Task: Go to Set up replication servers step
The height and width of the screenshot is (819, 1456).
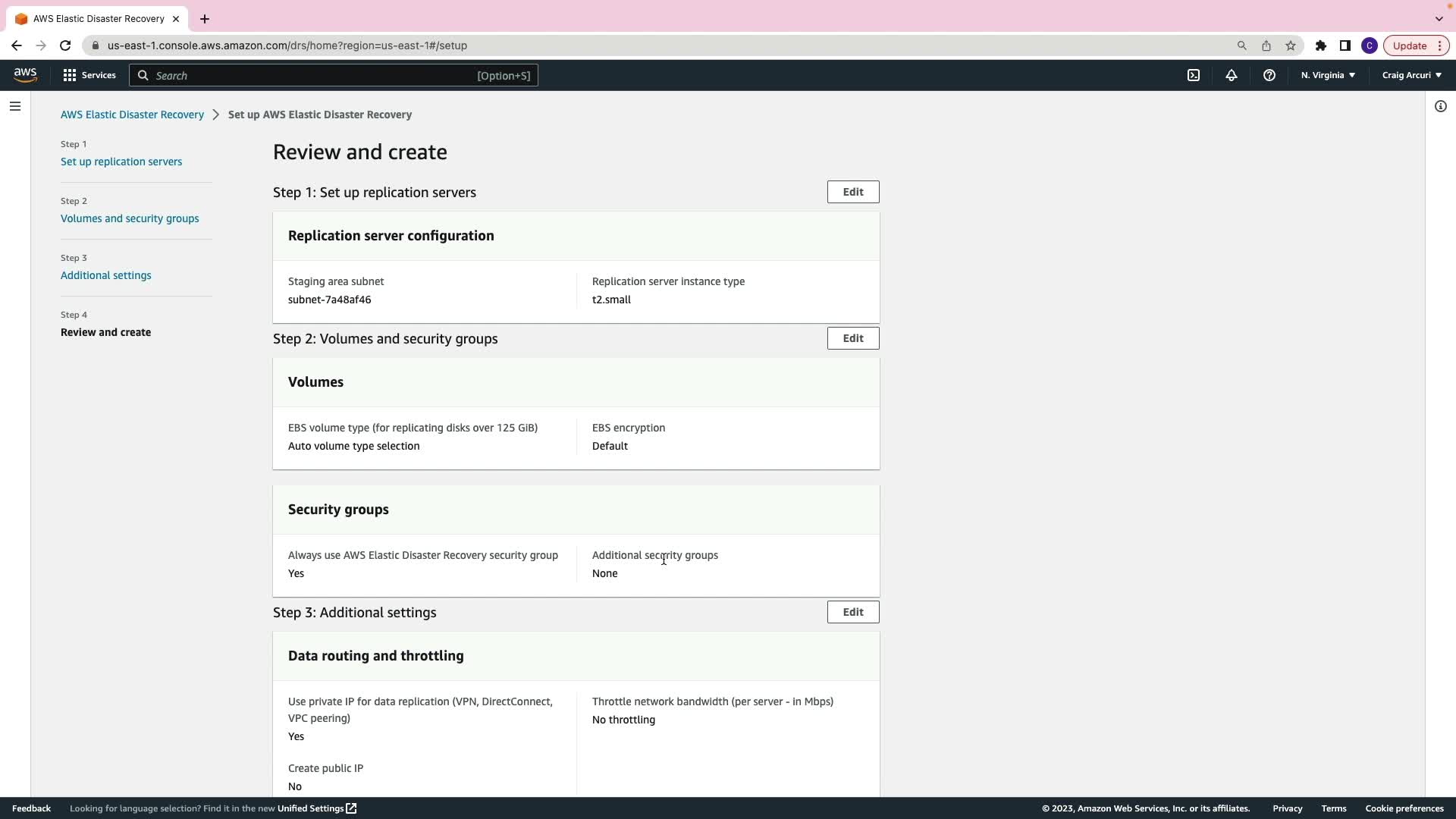Action: 121,162
